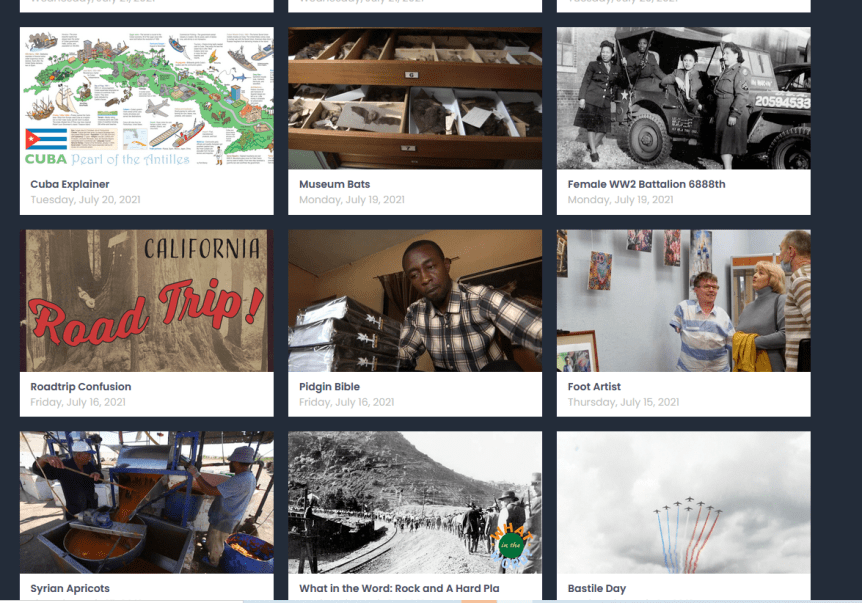Click the Roadtrip Confusion title
This screenshot has height=603, width=862.
pyautogui.click(x=81, y=386)
